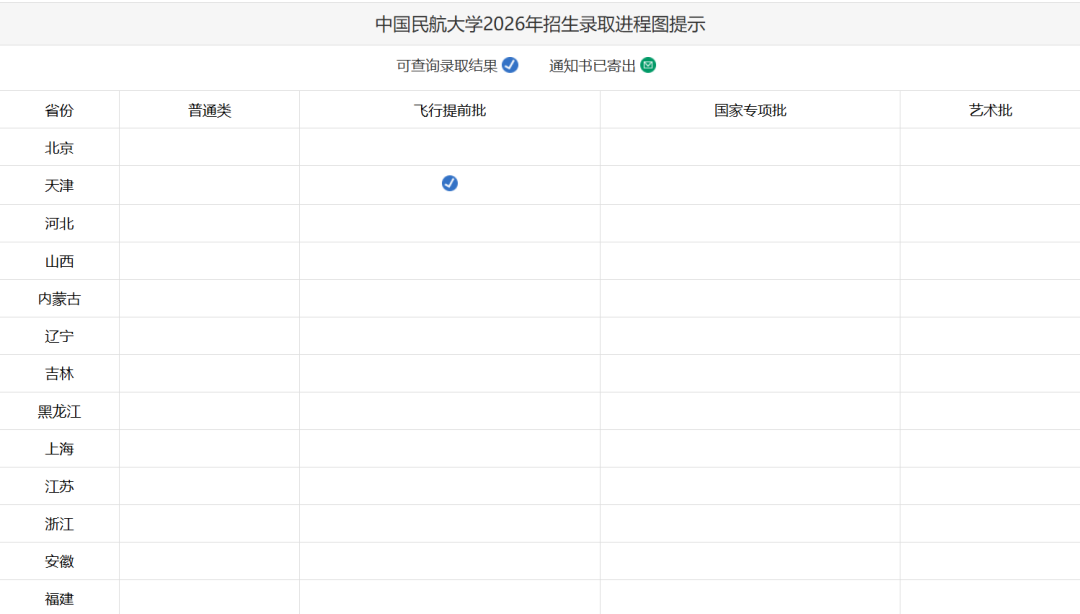Click the province name 山西
1080x614 pixels.
[x=59, y=261]
